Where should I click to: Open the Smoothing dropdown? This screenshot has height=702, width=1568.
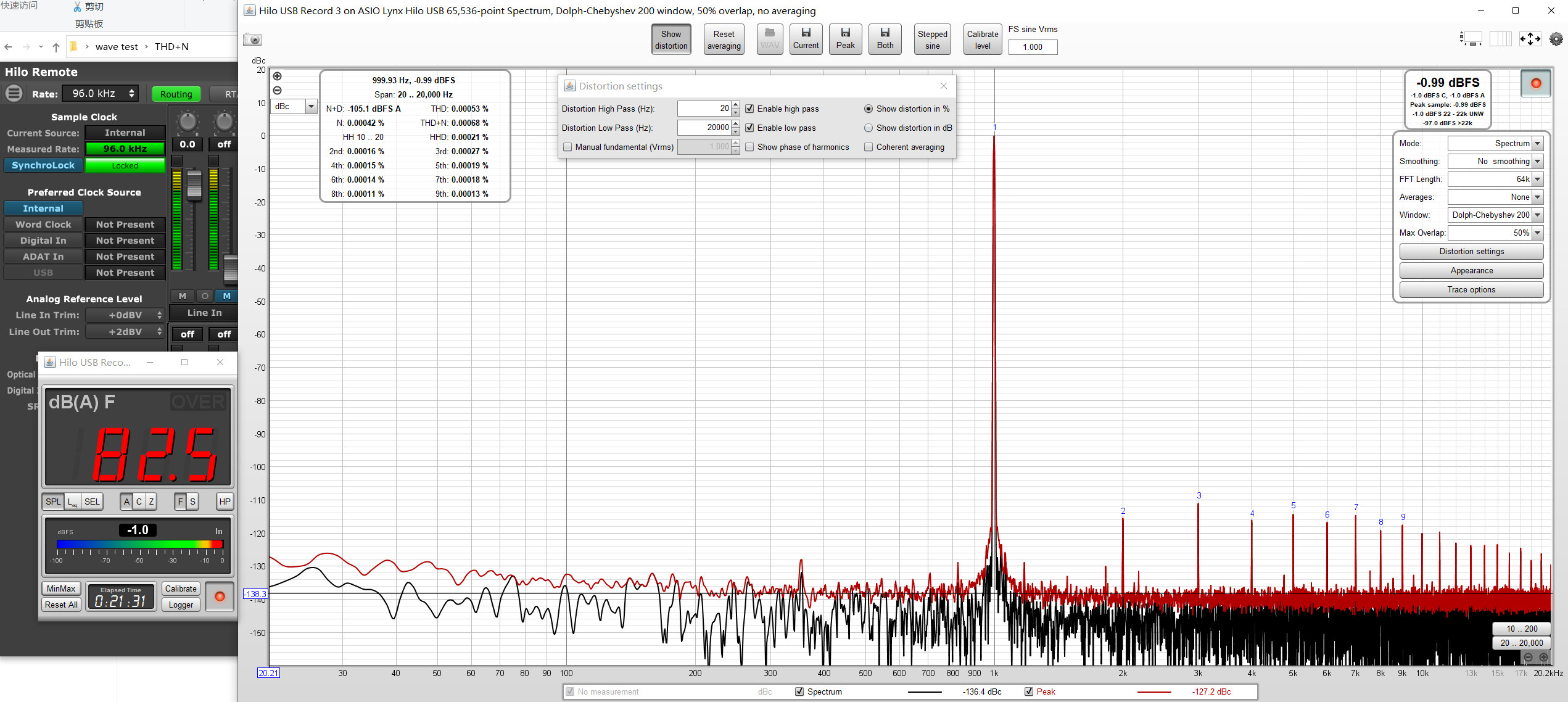(1495, 162)
